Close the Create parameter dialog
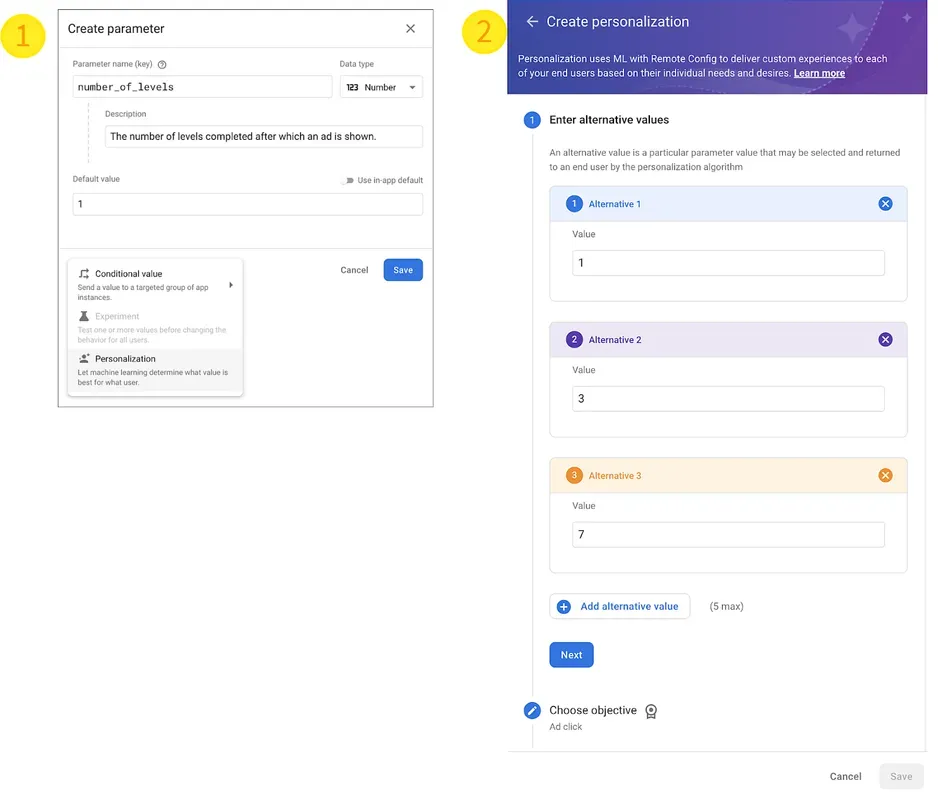This screenshot has height=800, width=938. coord(410,29)
